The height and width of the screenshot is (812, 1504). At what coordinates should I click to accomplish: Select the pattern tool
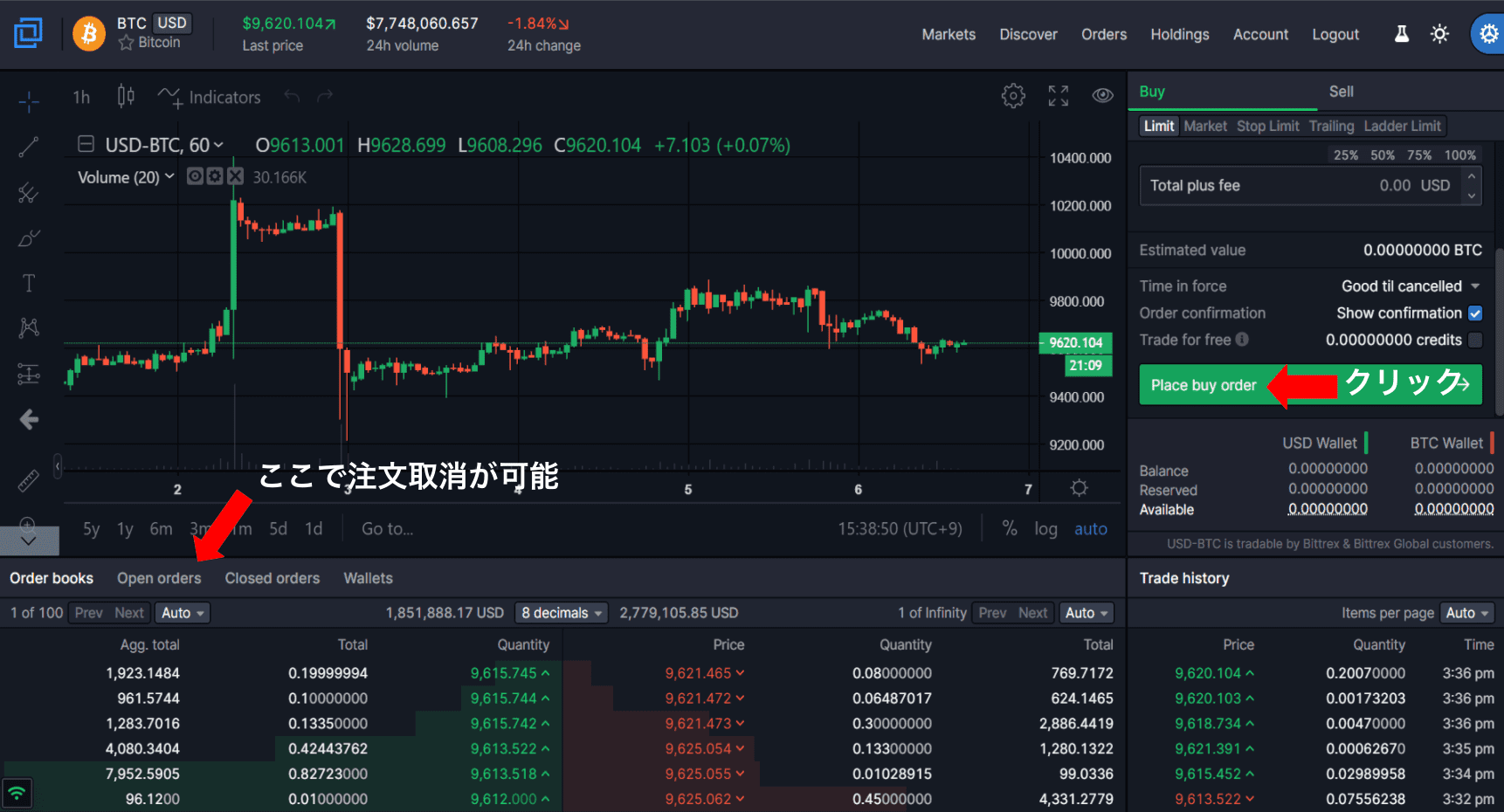29,328
